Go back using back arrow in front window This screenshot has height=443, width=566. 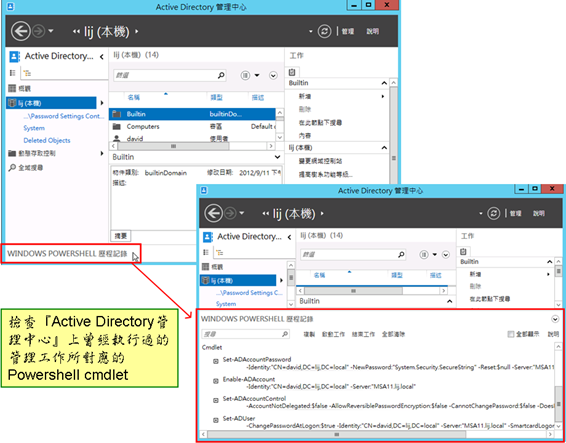(213, 213)
